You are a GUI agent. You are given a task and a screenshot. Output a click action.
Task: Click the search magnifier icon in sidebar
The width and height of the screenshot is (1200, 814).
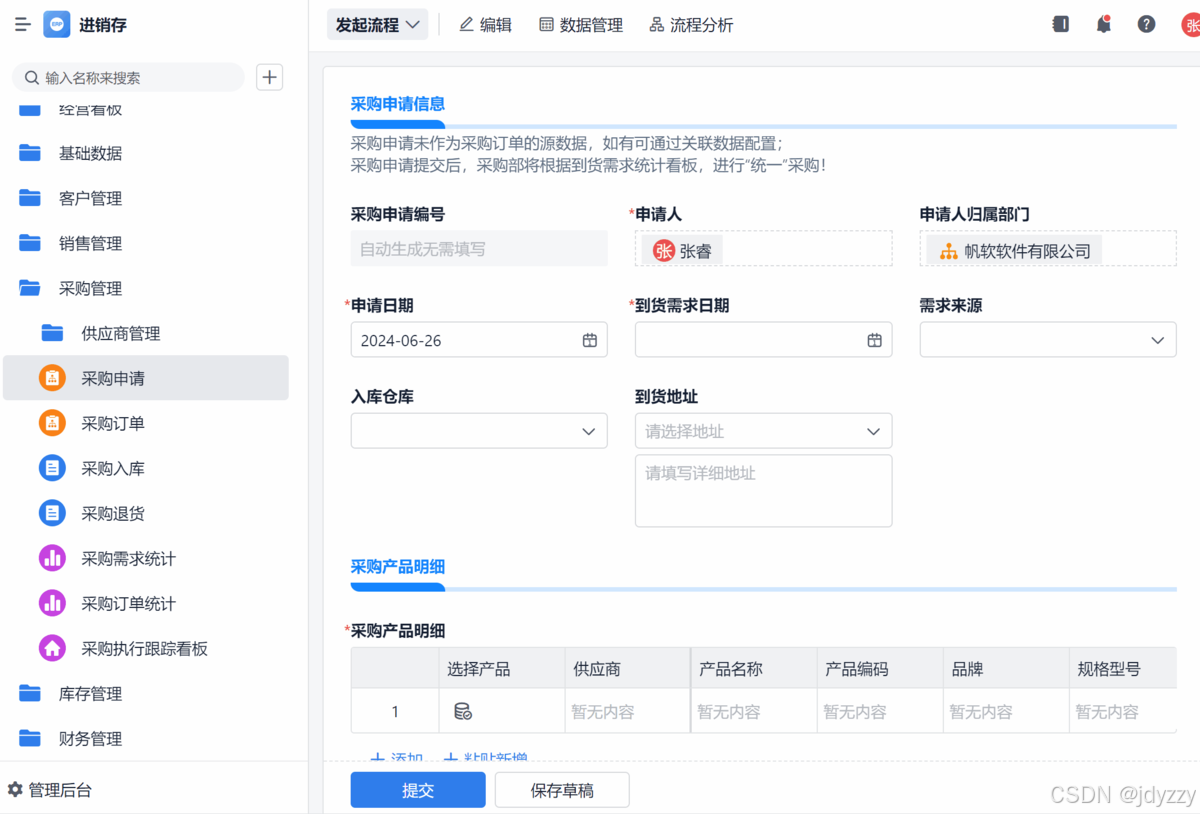point(32,77)
